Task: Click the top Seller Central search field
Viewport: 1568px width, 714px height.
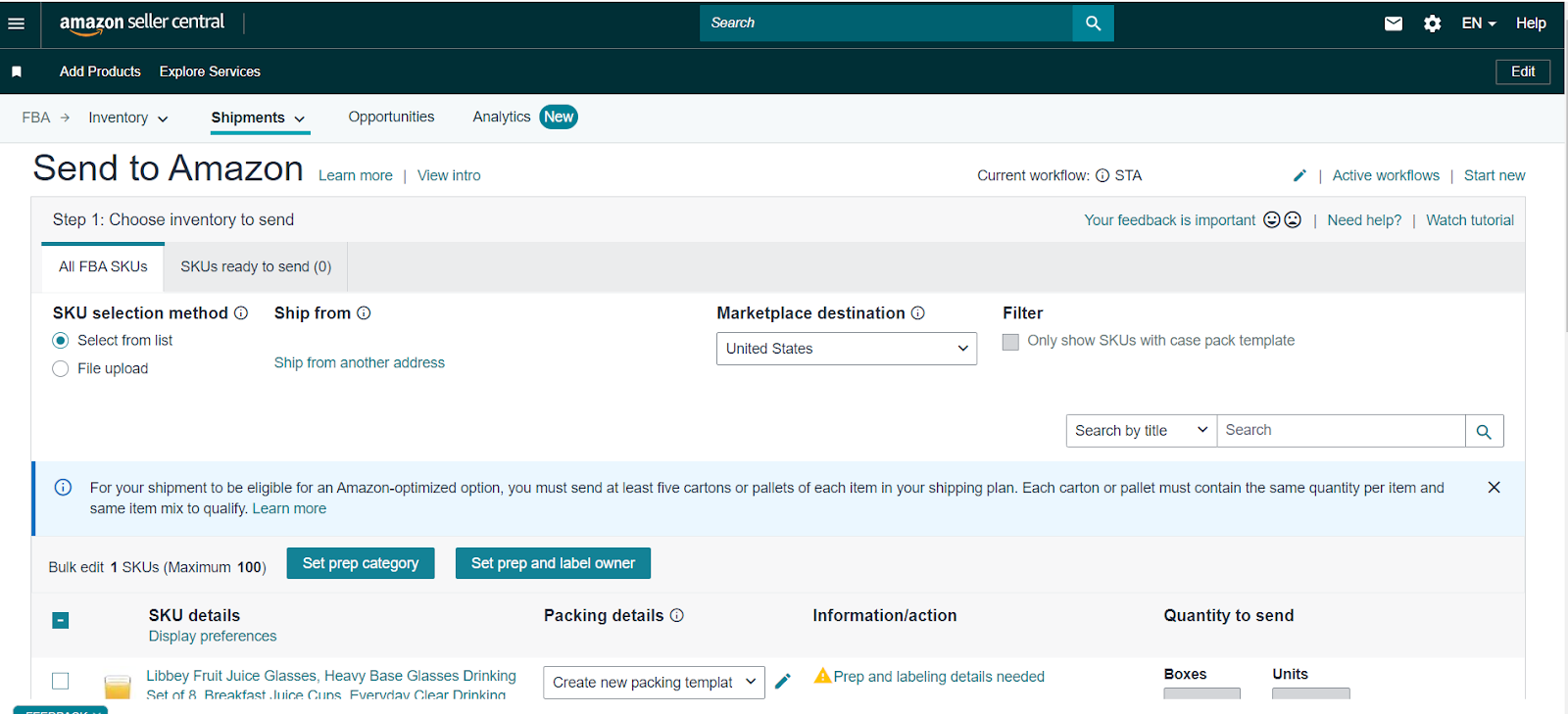Action: (886, 24)
